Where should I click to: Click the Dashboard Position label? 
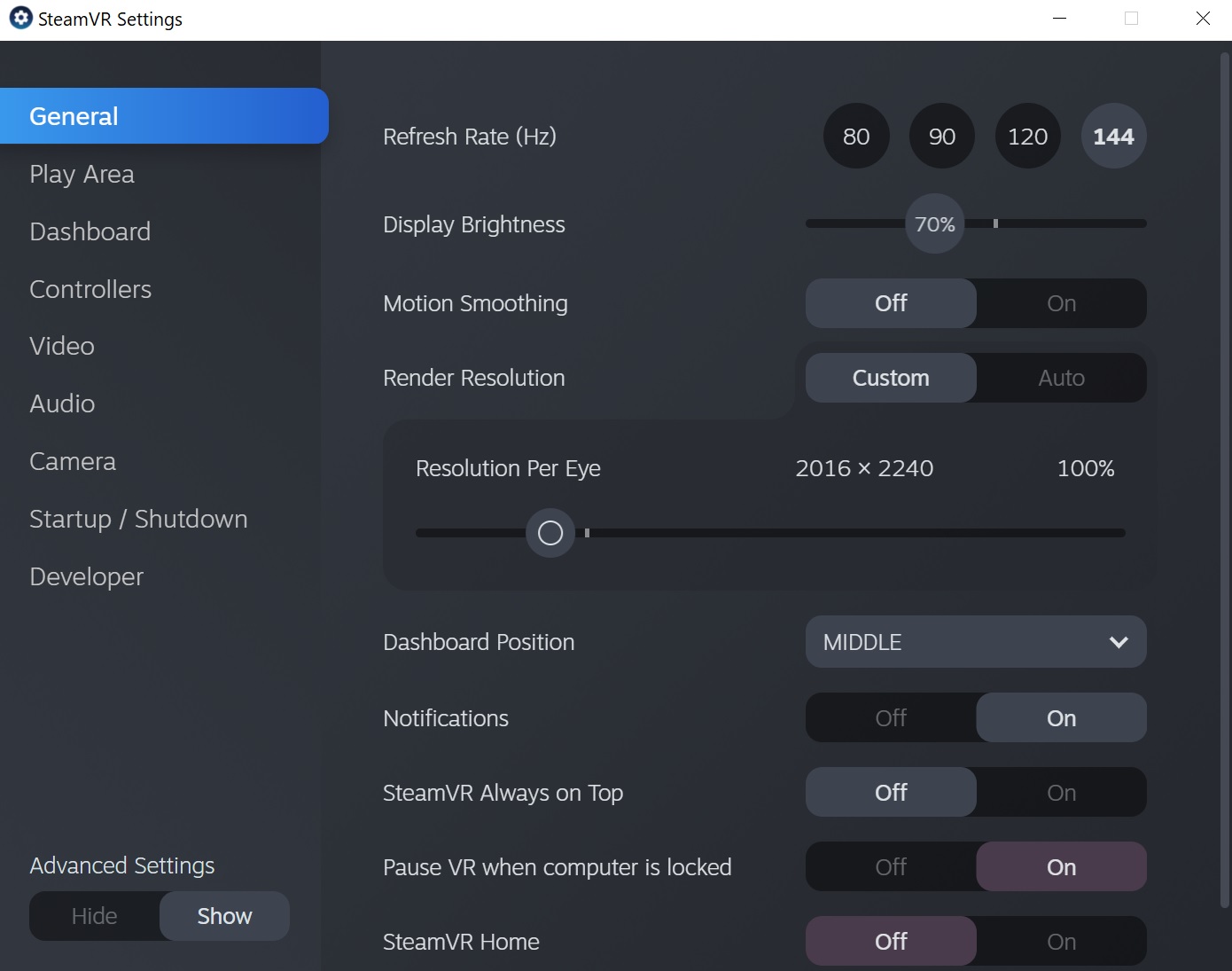pos(479,642)
